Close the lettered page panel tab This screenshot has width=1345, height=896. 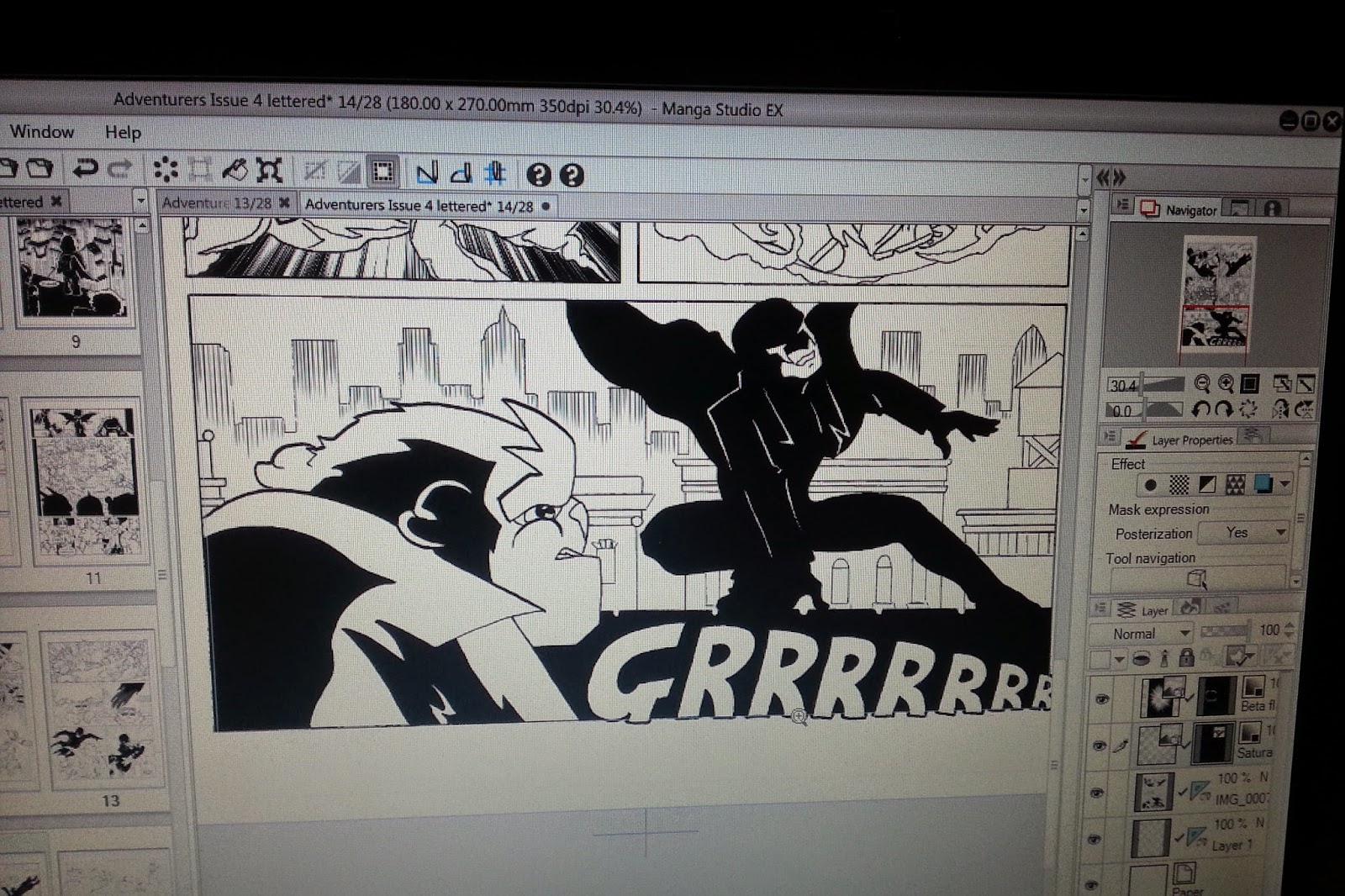55,201
